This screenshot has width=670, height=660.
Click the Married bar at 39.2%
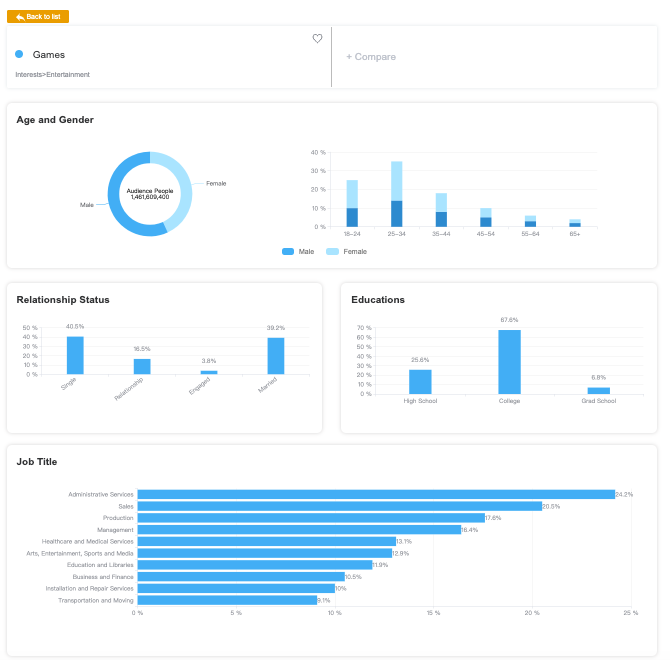point(276,356)
